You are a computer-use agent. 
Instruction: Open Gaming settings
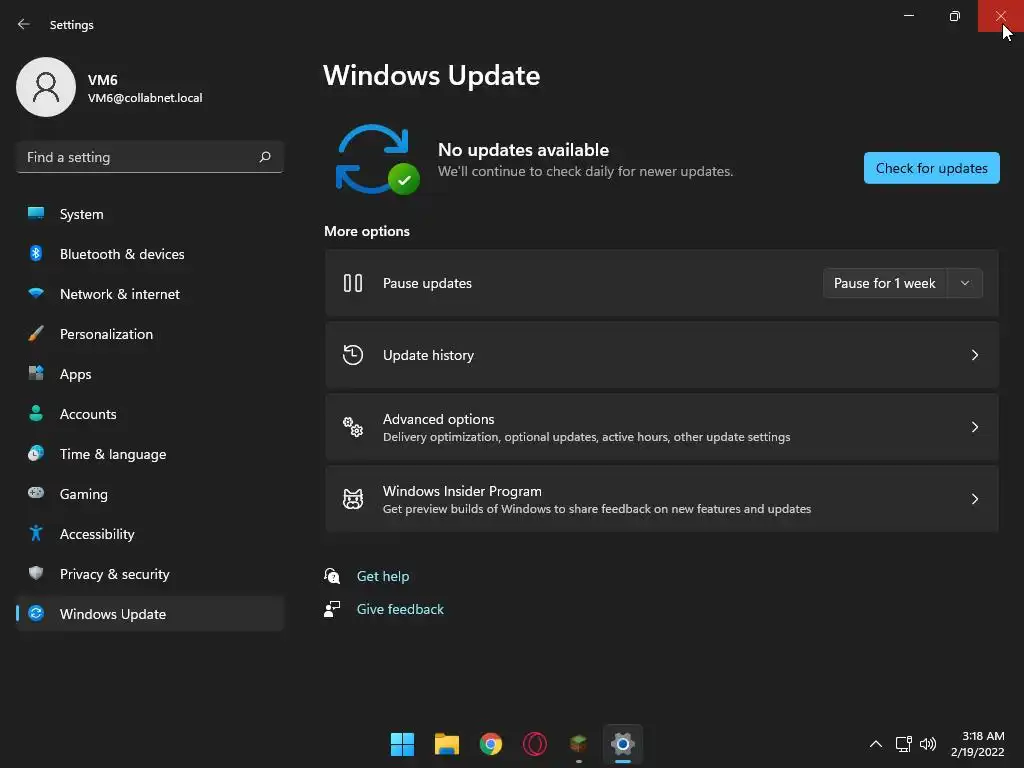150,493
